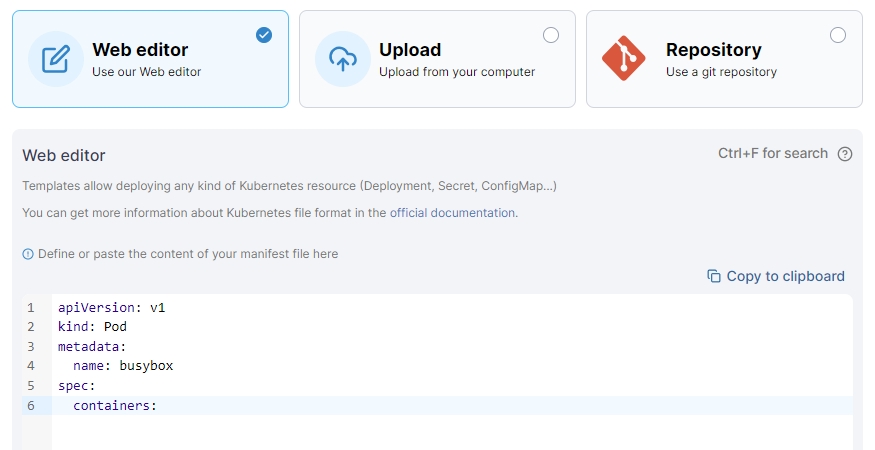This screenshot has width=875, height=450.
Task: Click line number 3 in the gutter
Action: coord(31,346)
